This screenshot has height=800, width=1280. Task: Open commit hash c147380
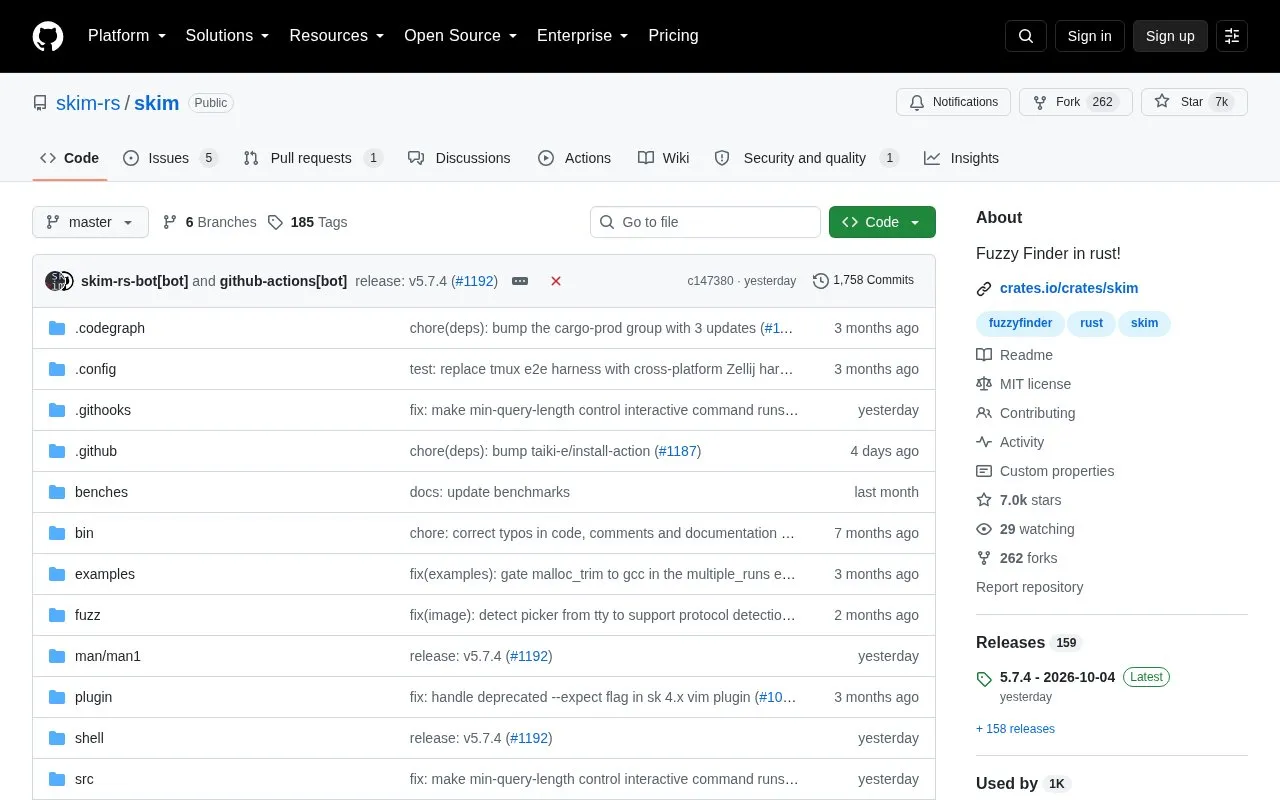(x=710, y=281)
